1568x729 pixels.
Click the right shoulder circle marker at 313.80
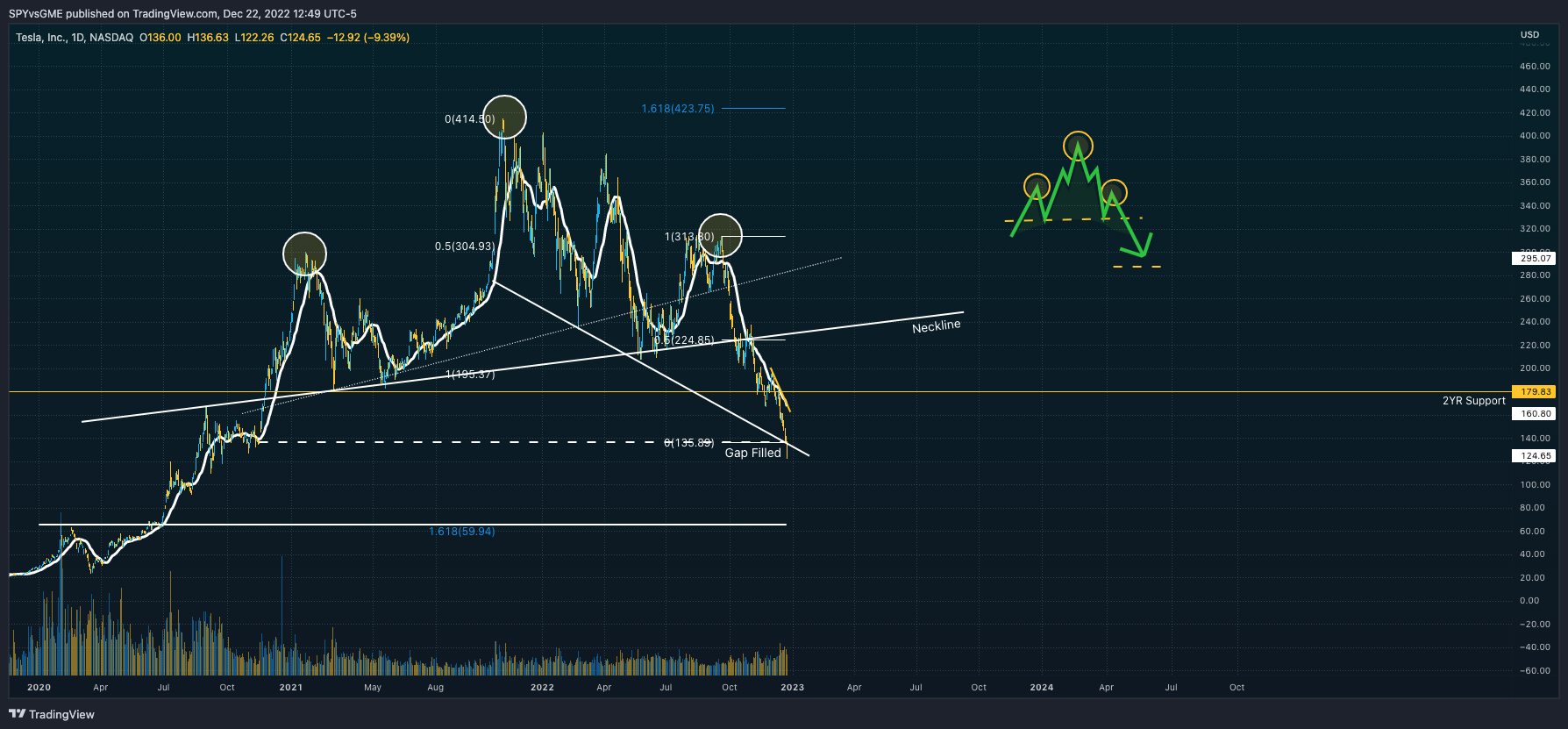click(720, 235)
